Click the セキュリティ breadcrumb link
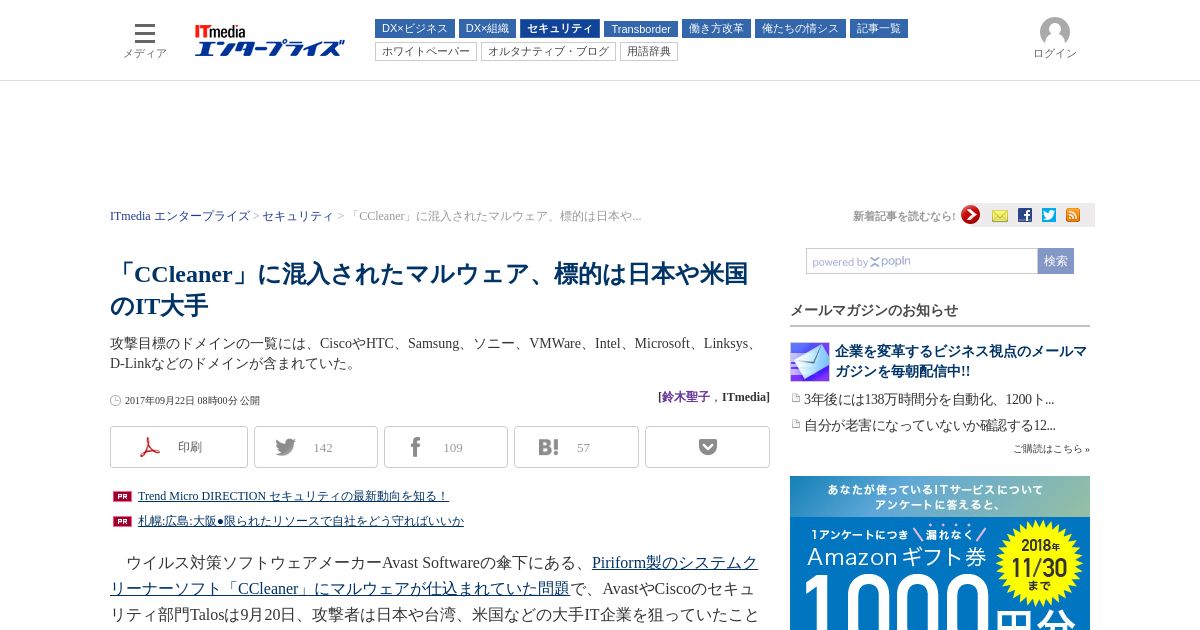Viewport: 1200px width, 630px height. tap(298, 216)
